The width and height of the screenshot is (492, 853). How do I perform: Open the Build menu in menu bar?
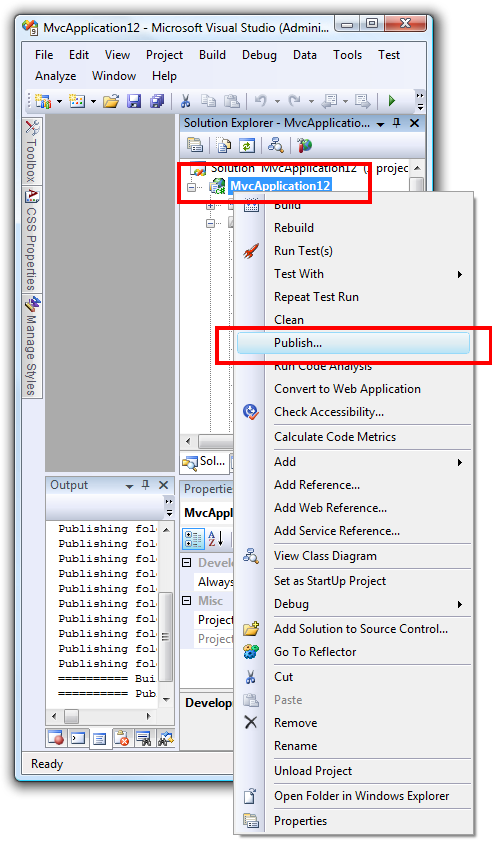(212, 55)
